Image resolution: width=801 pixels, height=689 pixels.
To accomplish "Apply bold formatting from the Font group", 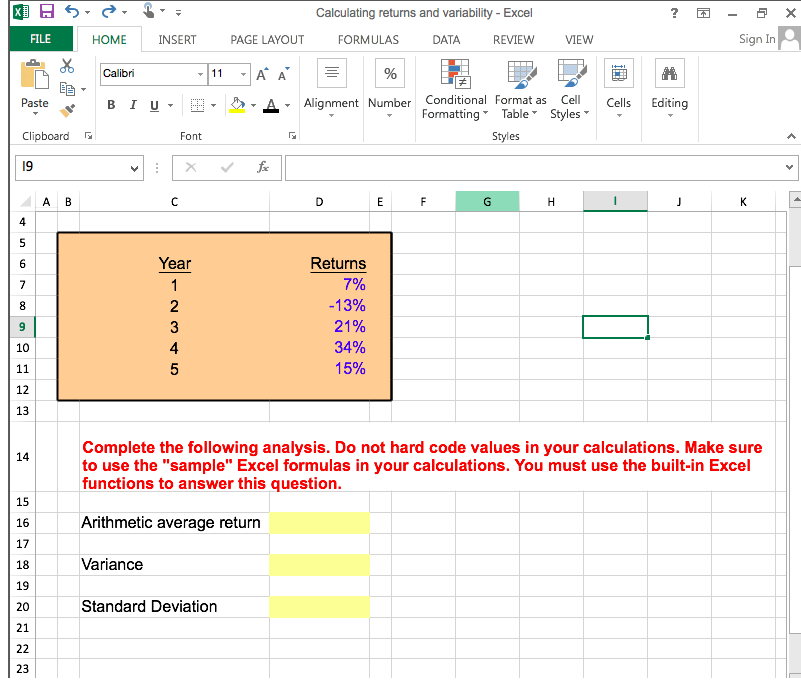I will click(x=111, y=104).
